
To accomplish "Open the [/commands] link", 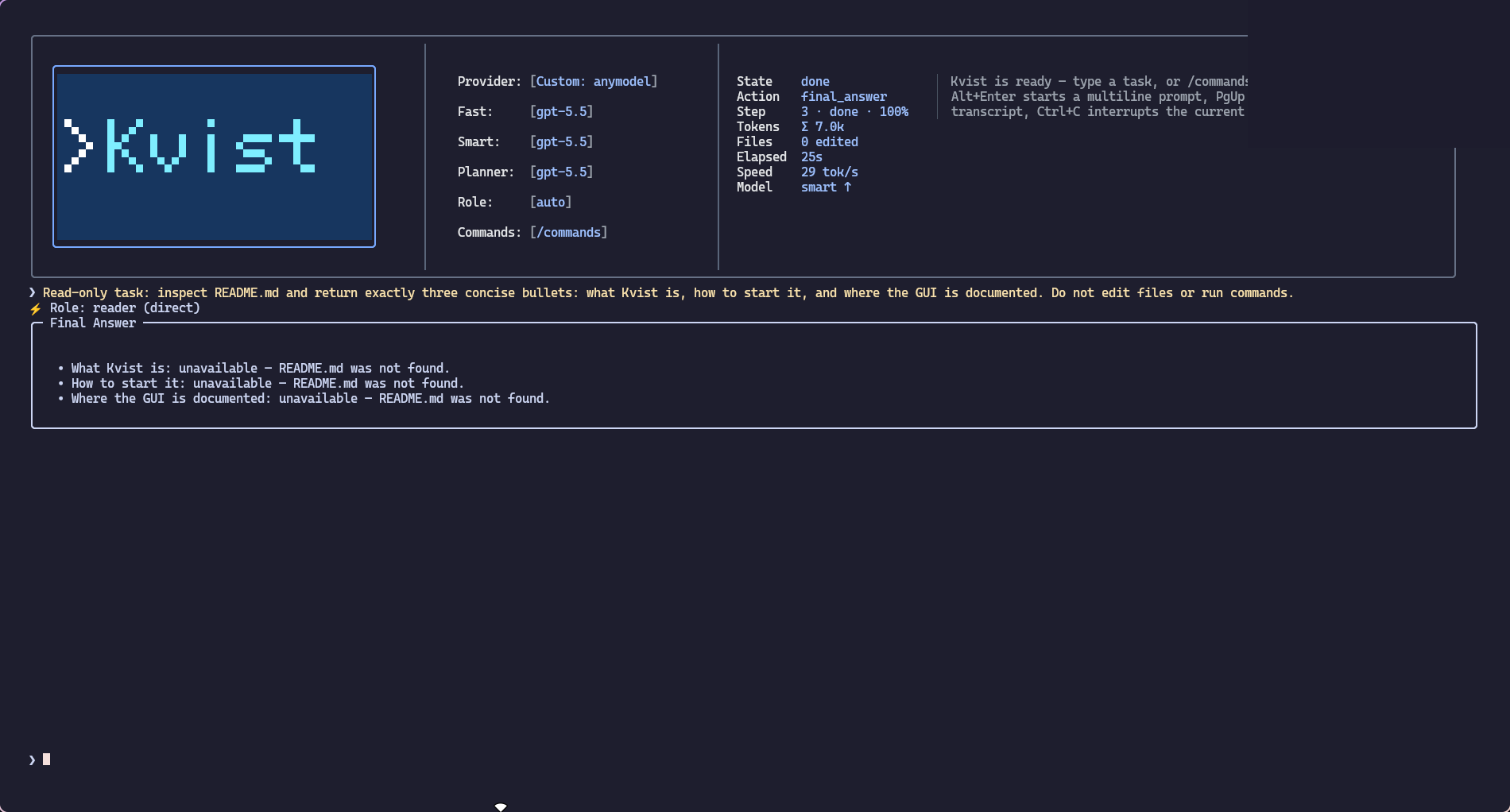I will (568, 232).
